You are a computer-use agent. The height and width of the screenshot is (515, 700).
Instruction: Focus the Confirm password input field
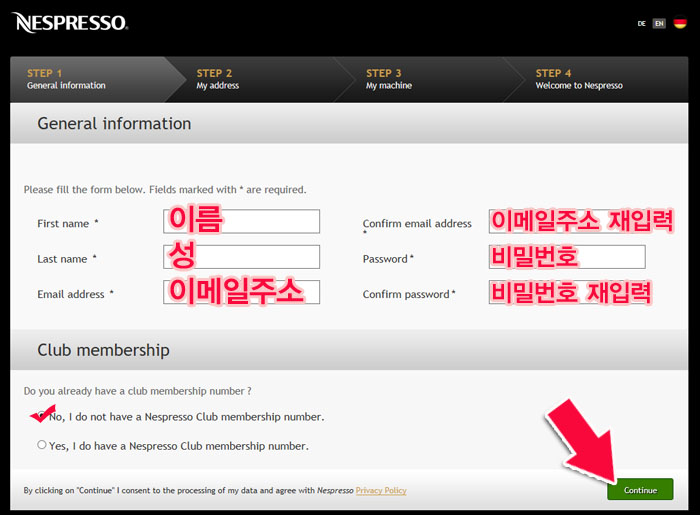[x=567, y=292]
